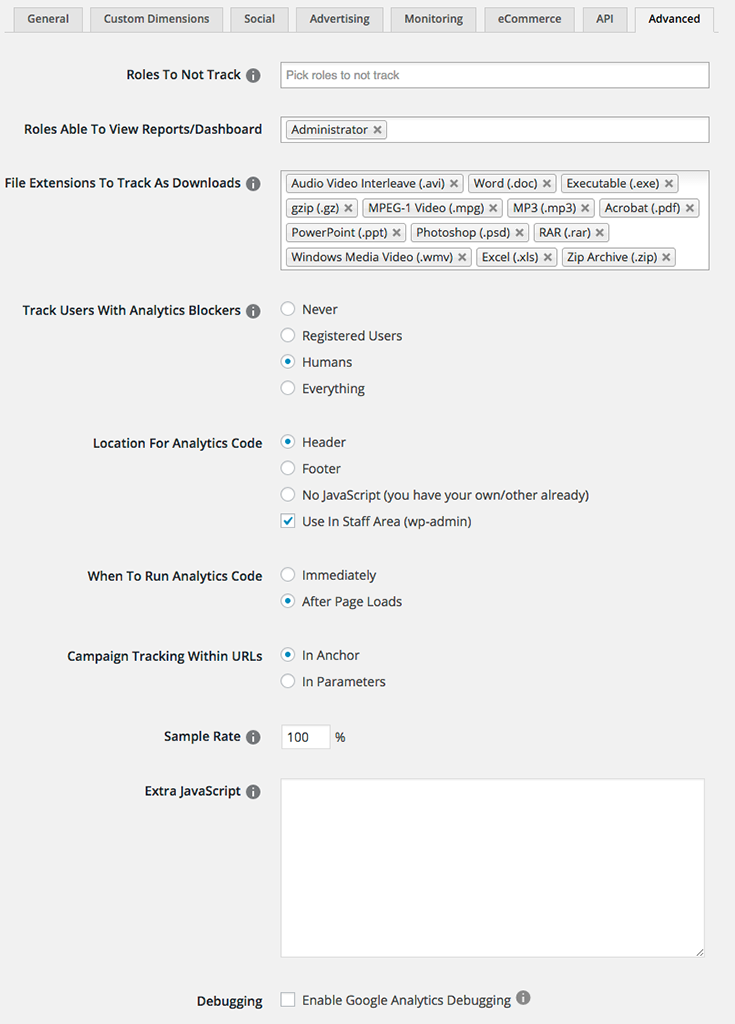Screen dimensions: 735x1024
Task: Click info icon beside Track Users With Analytics Blockers
Action: (x=253, y=311)
